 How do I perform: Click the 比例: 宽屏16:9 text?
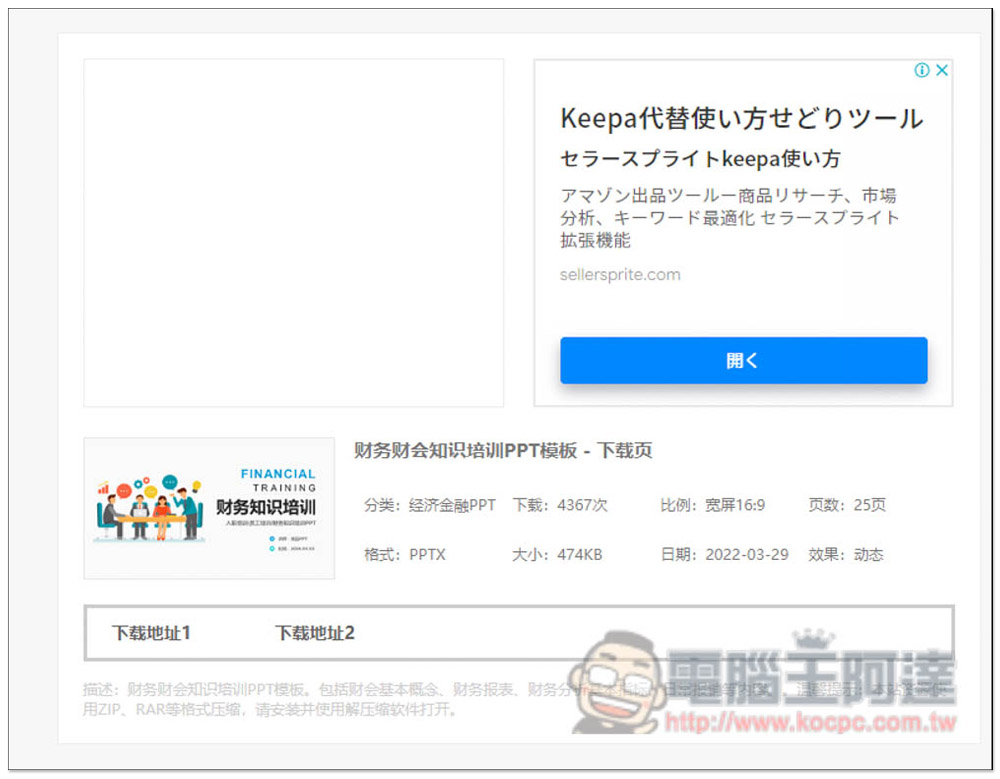tap(712, 505)
